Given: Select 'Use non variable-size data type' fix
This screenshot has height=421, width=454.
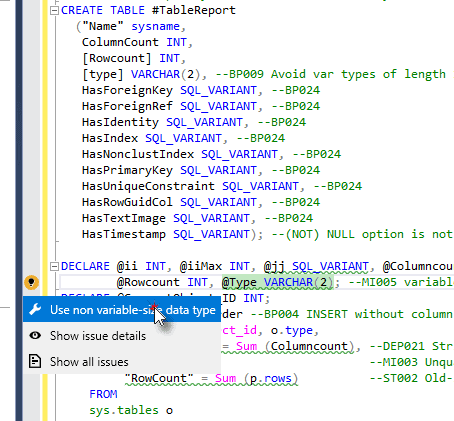Looking at the screenshot, I should 122,310.
